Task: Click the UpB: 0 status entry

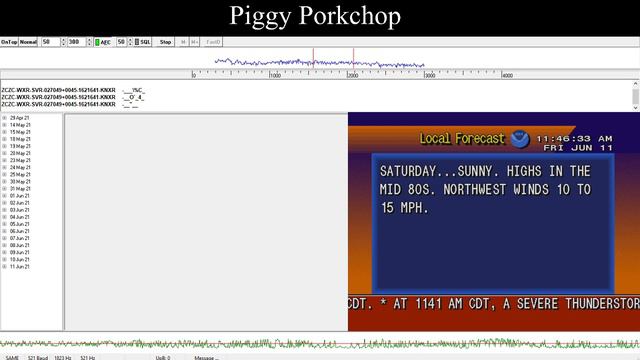Action: [162, 358]
